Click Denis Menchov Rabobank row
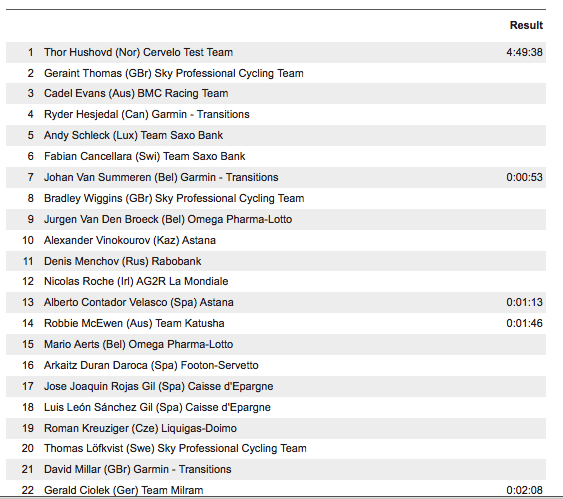Image resolution: width=563 pixels, height=499 pixels. pos(276,261)
